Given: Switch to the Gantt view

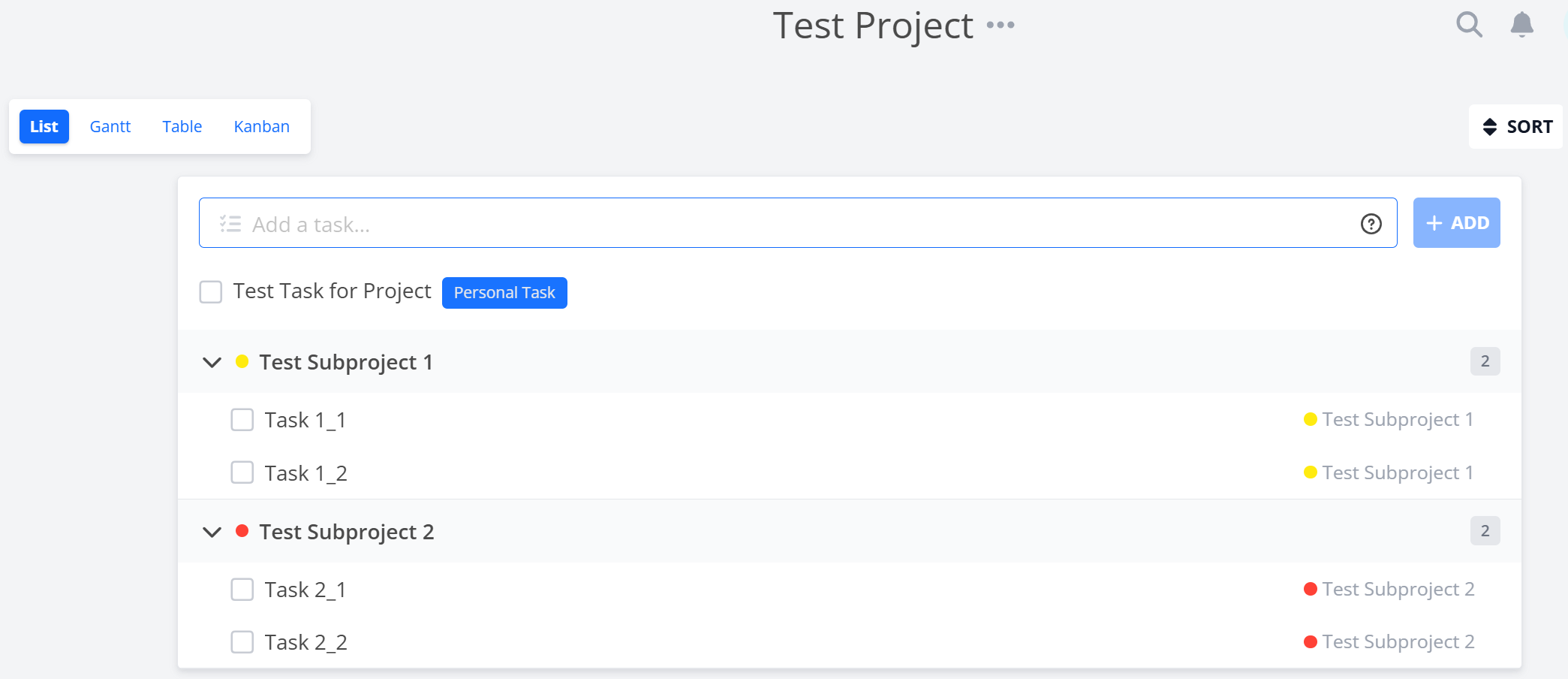Looking at the screenshot, I should point(110,126).
